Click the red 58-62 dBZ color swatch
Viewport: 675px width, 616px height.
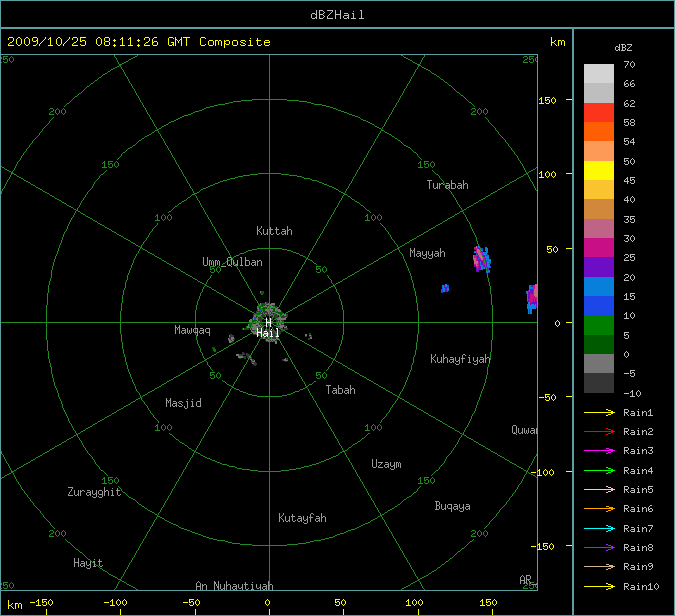click(599, 112)
